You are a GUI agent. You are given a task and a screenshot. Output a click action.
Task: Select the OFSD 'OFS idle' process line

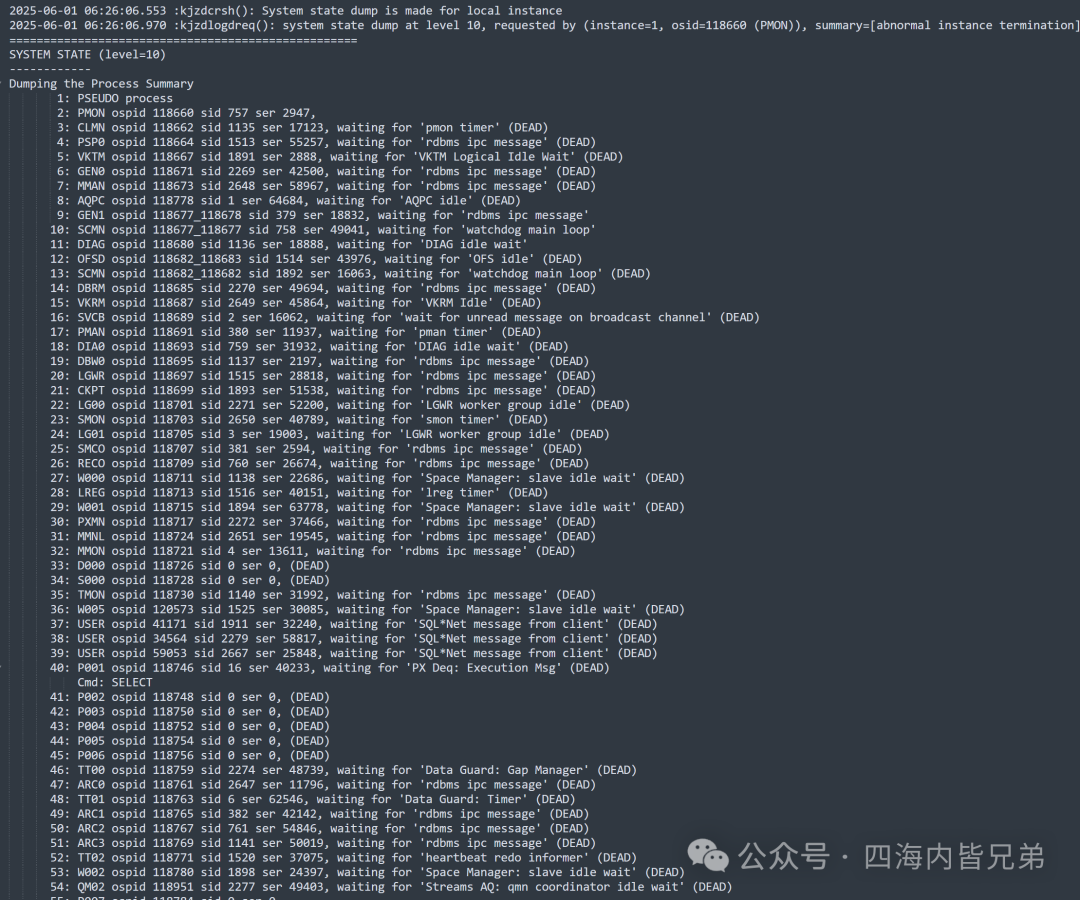click(x=316, y=259)
